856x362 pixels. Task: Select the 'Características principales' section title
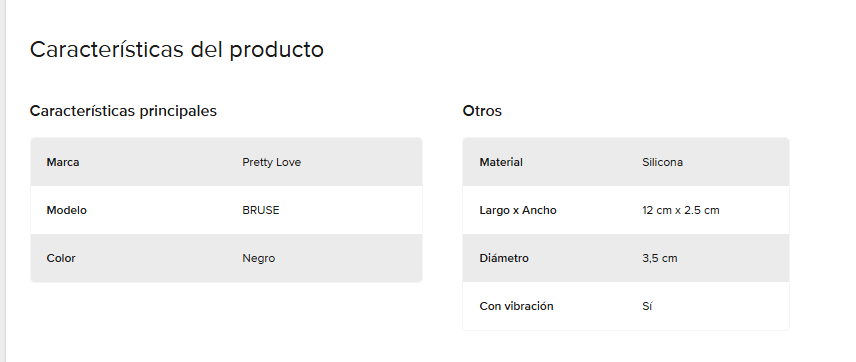(x=123, y=111)
